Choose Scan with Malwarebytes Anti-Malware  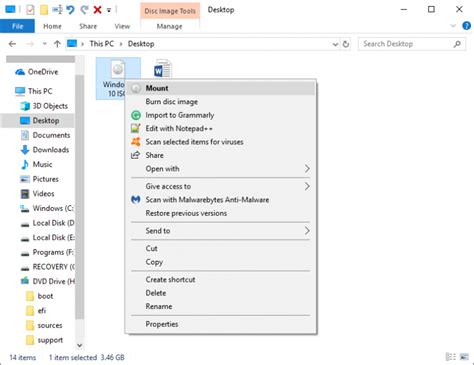[x=220, y=200]
